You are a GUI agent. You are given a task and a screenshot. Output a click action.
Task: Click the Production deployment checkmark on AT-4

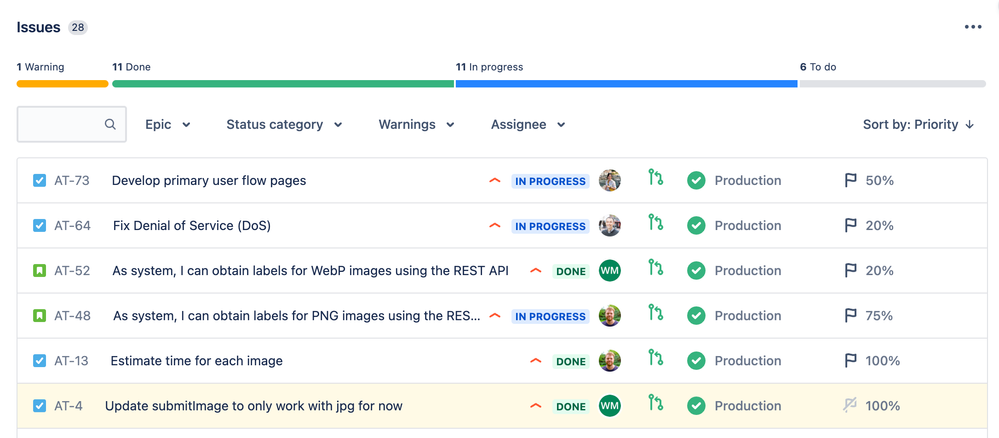point(696,406)
